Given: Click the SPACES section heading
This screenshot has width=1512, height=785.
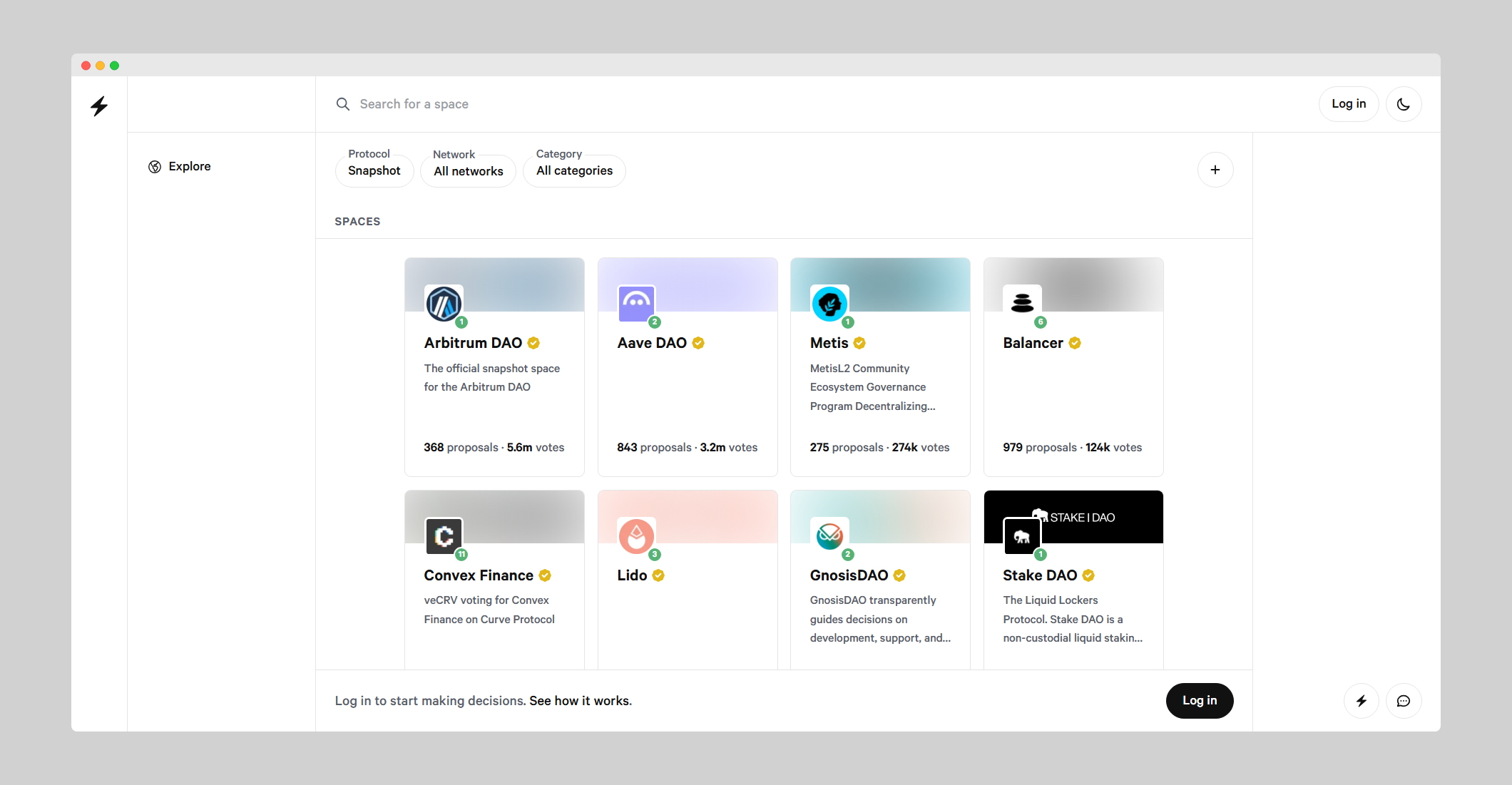Looking at the screenshot, I should coord(357,222).
